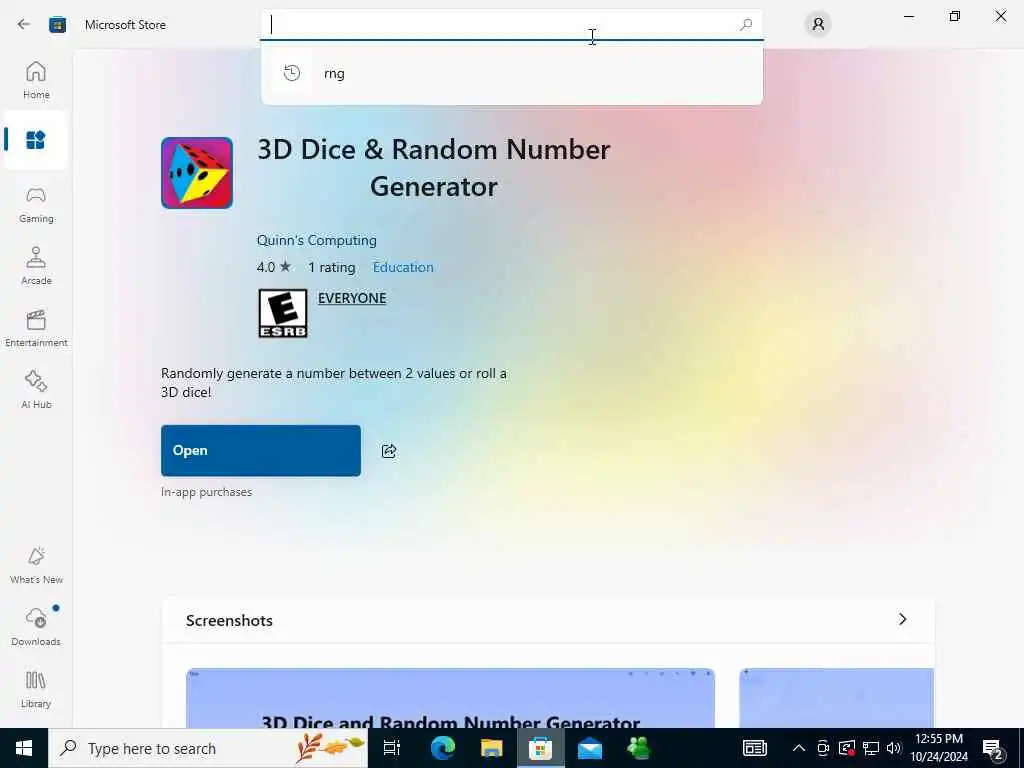Open the Apps section in sidebar

point(36,140)
